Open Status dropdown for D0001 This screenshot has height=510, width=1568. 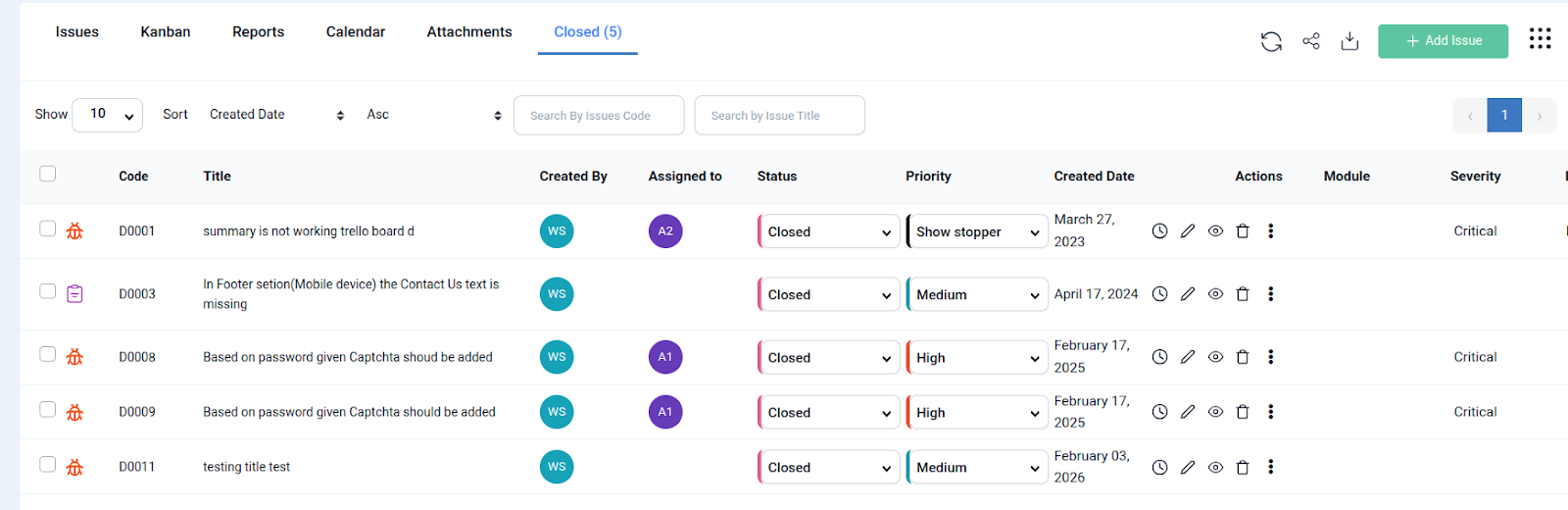click(x=829, y=231)
